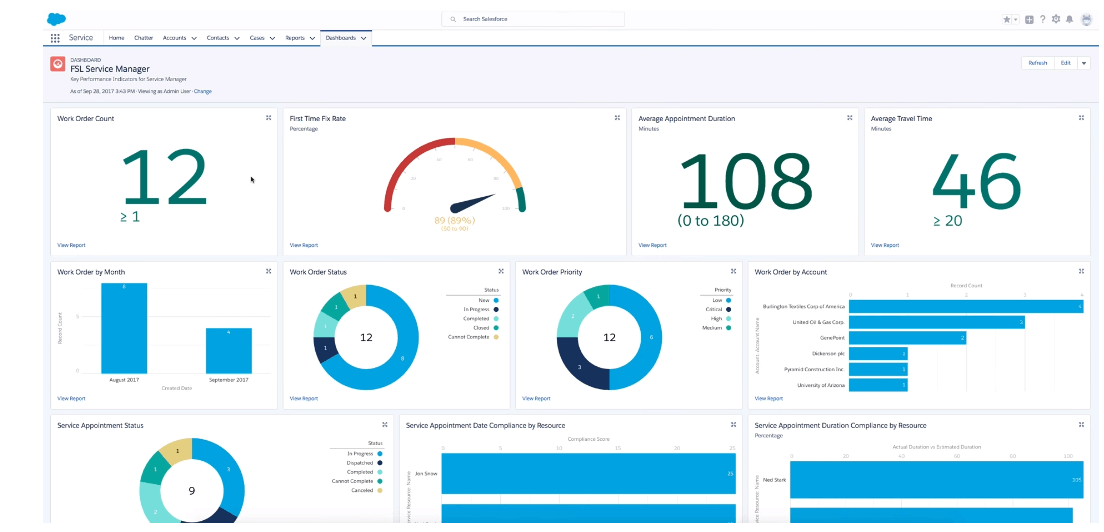
Task: View Report for First Time Fix Rate
Action: click(x=303, y=246)
